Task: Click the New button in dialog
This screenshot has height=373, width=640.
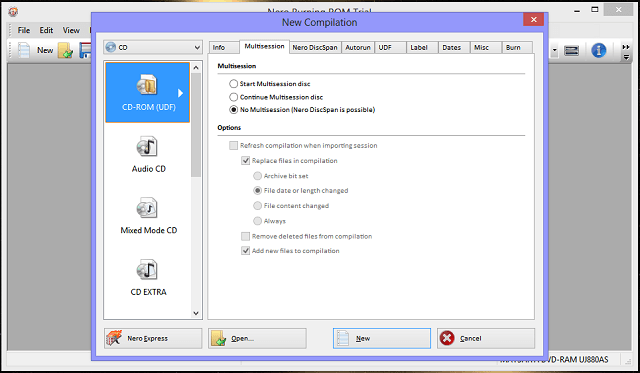Action: pyautogui.click(x=382, y=338)
